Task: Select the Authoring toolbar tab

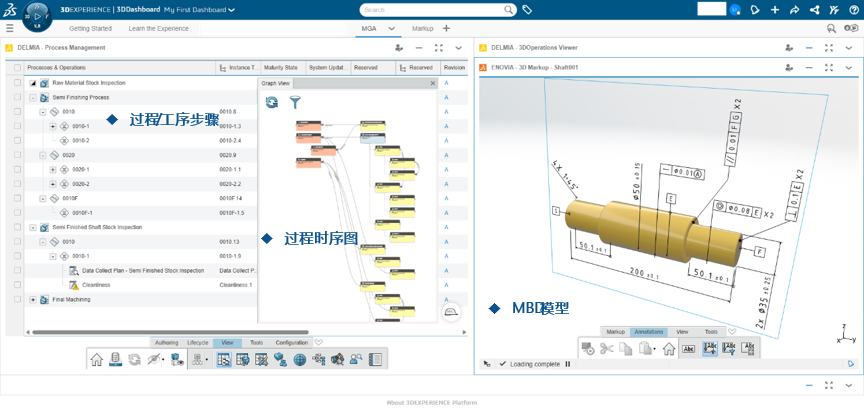Action: pos(166,343)
